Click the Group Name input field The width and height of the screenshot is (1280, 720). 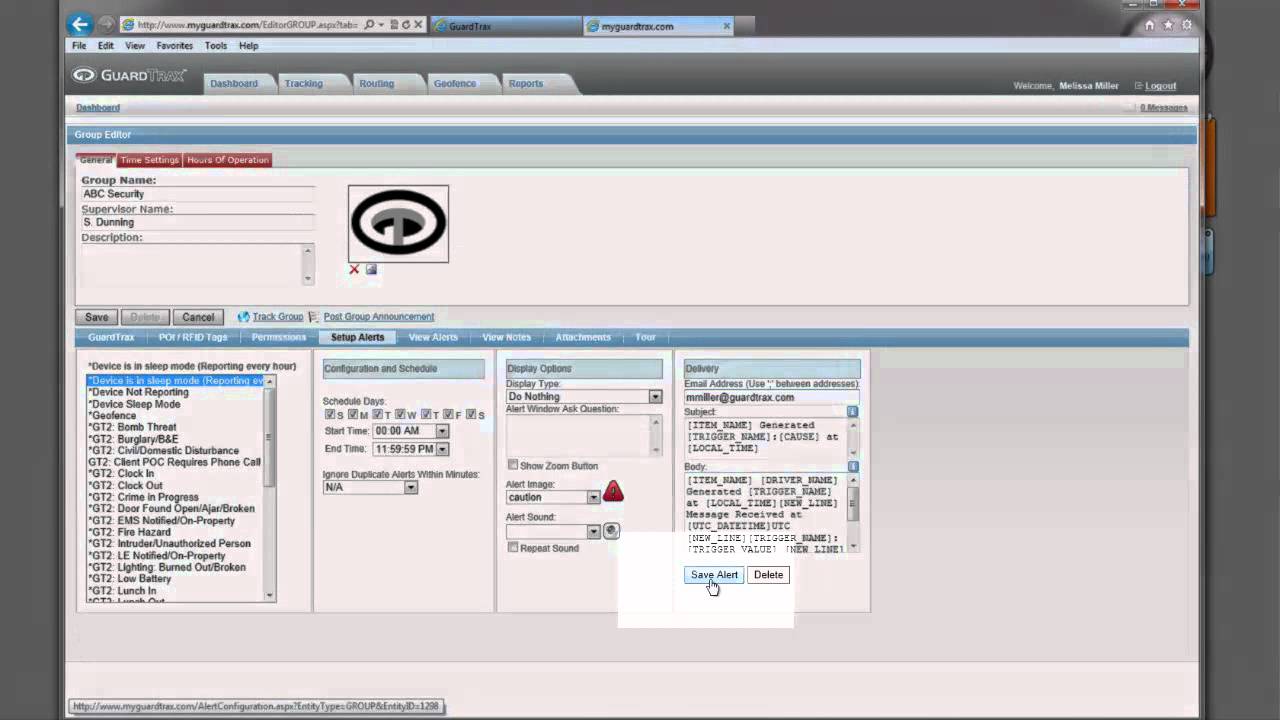coord(198,194)
